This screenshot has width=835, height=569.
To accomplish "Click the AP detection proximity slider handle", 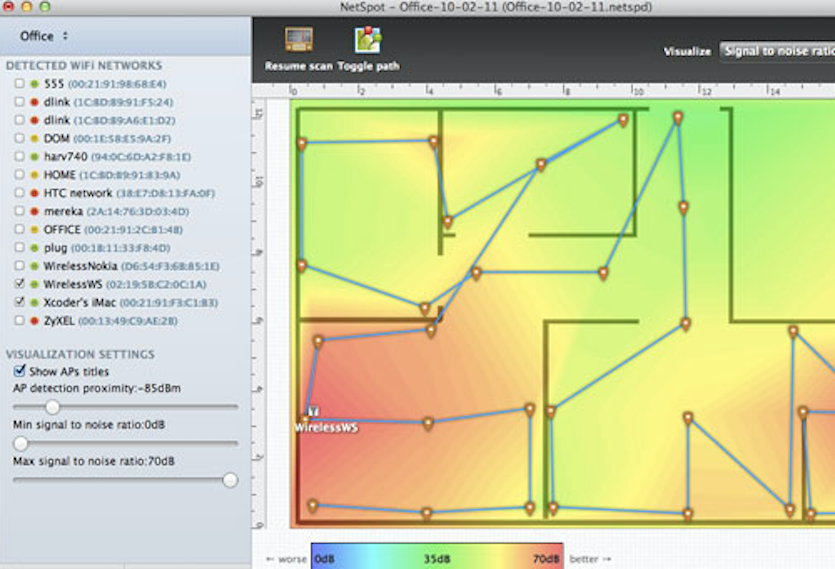I will [52, 407].
